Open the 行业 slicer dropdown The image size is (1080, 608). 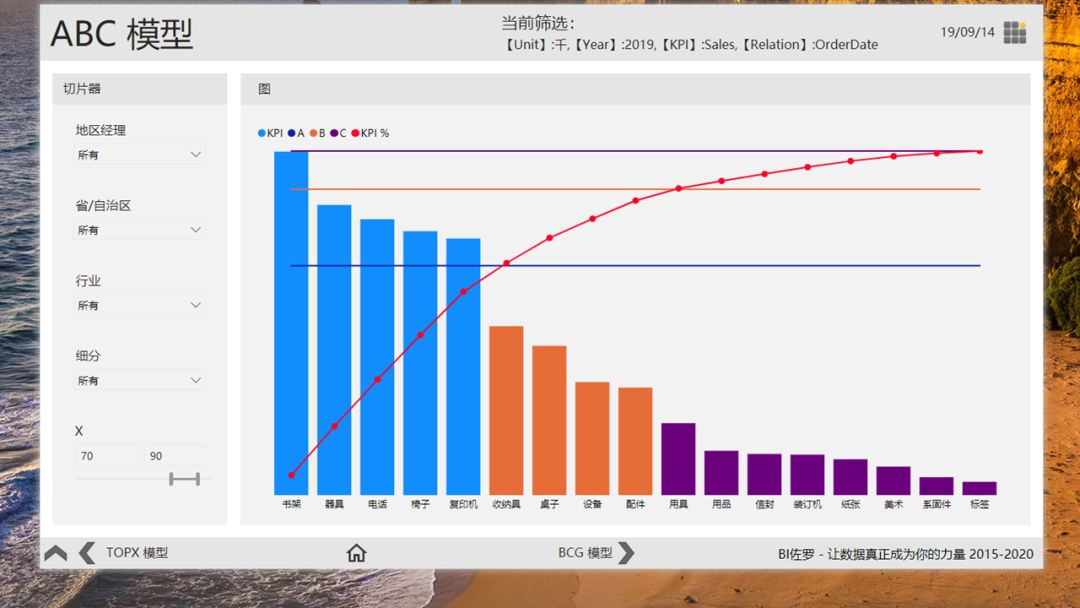pos(140,305)
